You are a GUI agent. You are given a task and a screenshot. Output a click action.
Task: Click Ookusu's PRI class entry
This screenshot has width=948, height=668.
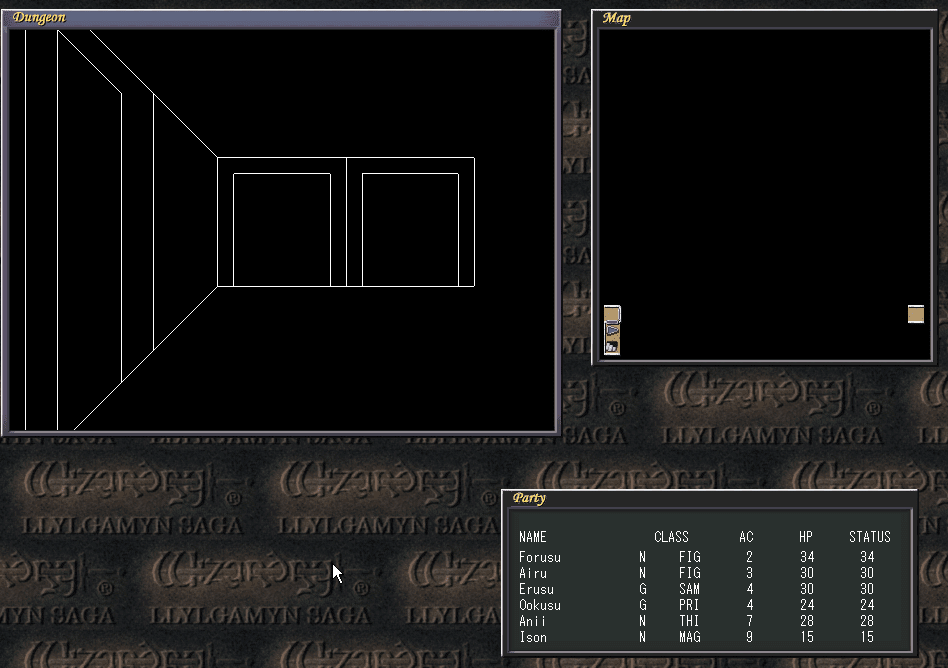pos(690,605)
